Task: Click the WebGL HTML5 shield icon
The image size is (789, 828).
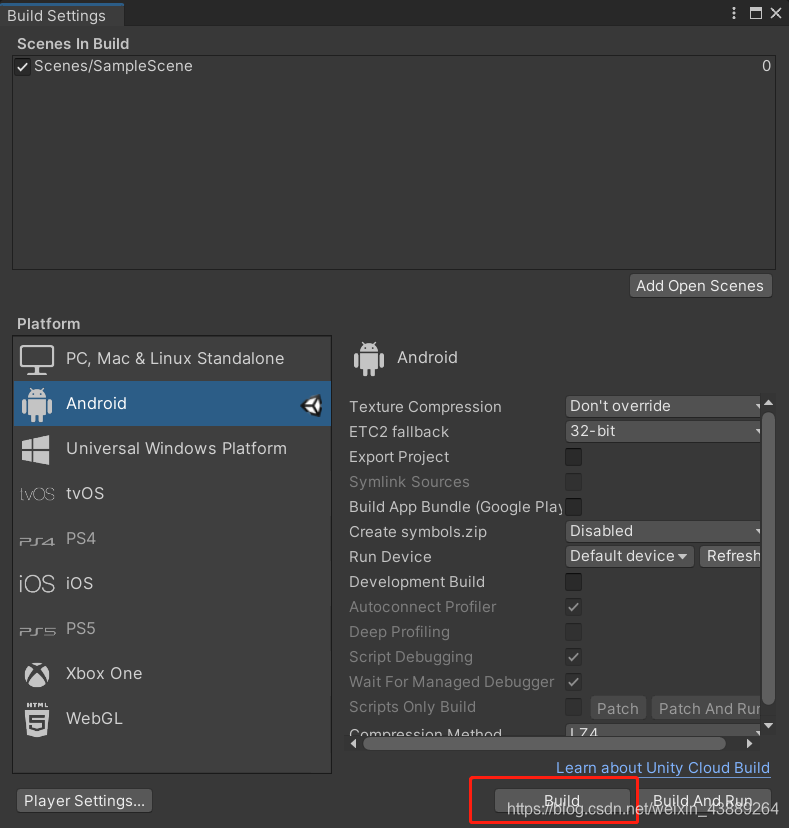Action: tap(37, 719)
